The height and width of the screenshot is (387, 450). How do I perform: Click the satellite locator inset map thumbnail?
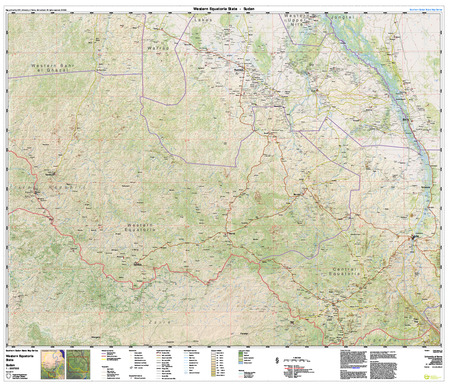click(78, 364)
